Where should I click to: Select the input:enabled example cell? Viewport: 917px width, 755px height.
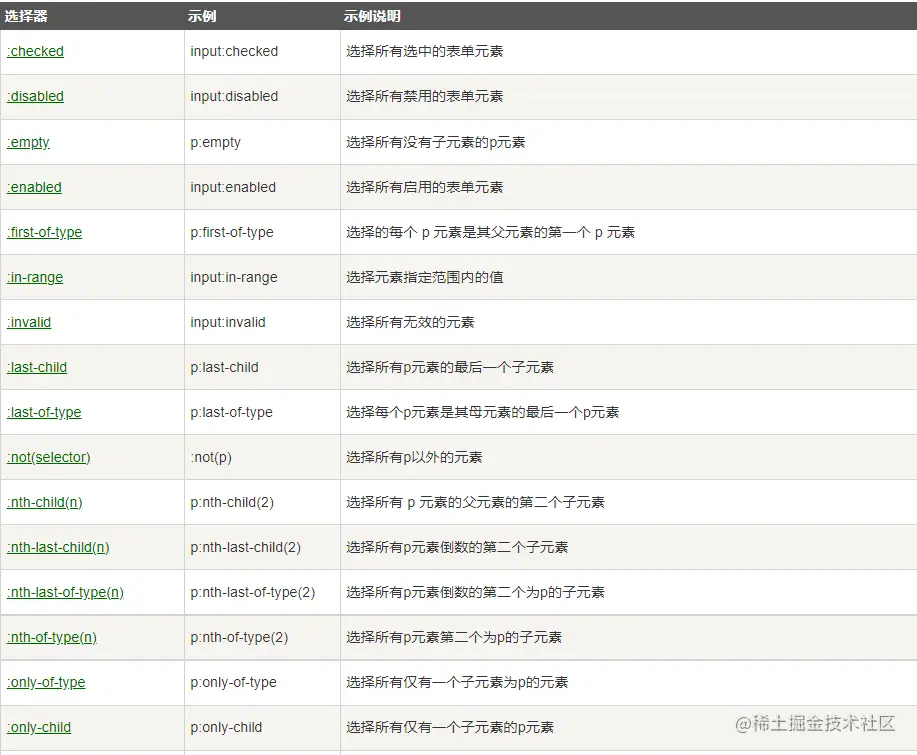(263, 187)
